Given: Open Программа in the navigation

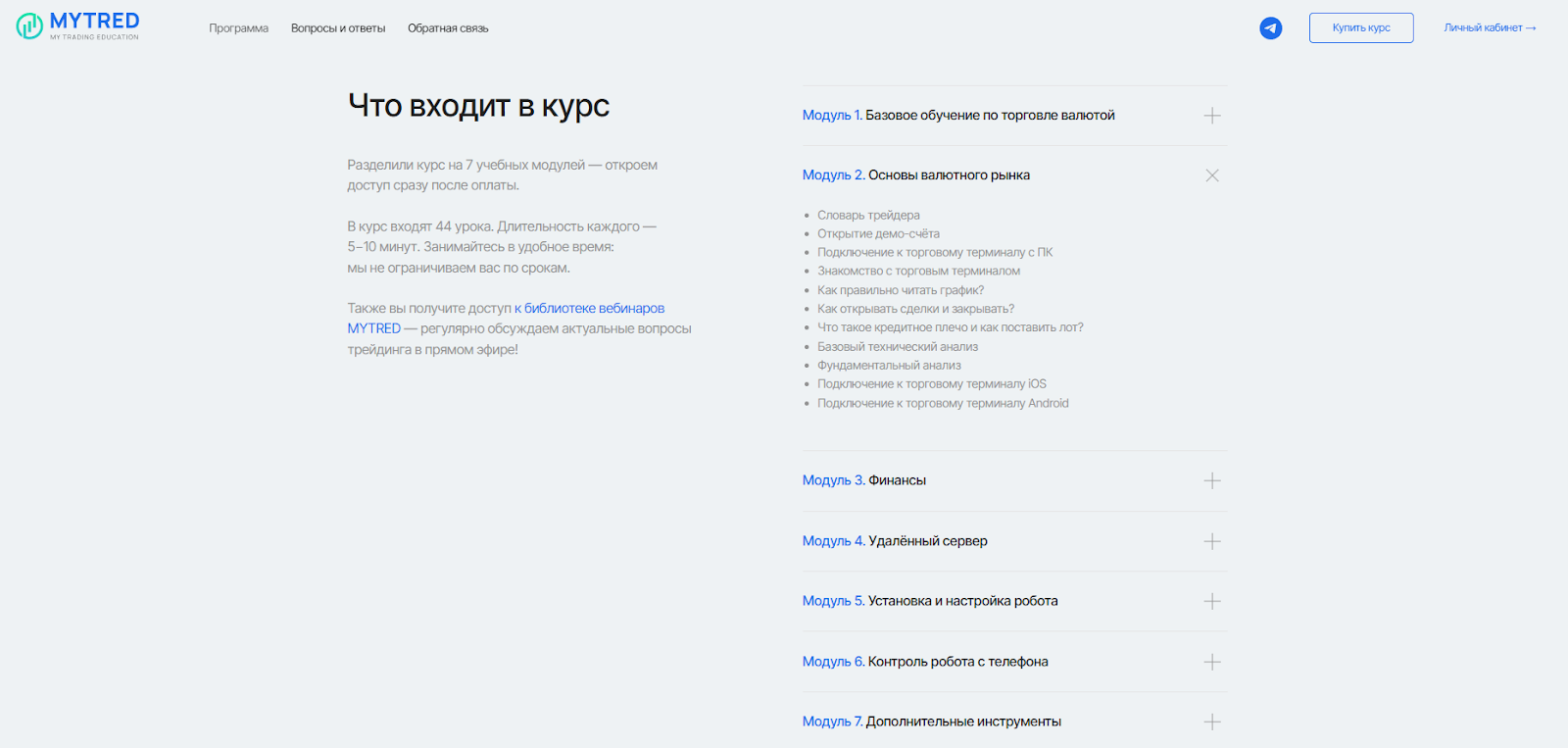Looking at the screenshot, I should click(x=238, y=28).
